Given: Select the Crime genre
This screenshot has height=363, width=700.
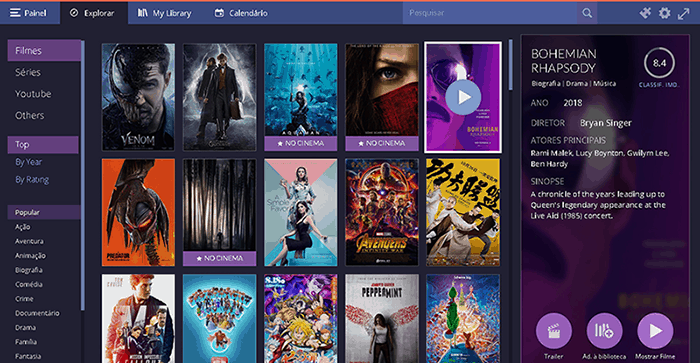Looking at the screenshot, I should (x=24, y=299).
